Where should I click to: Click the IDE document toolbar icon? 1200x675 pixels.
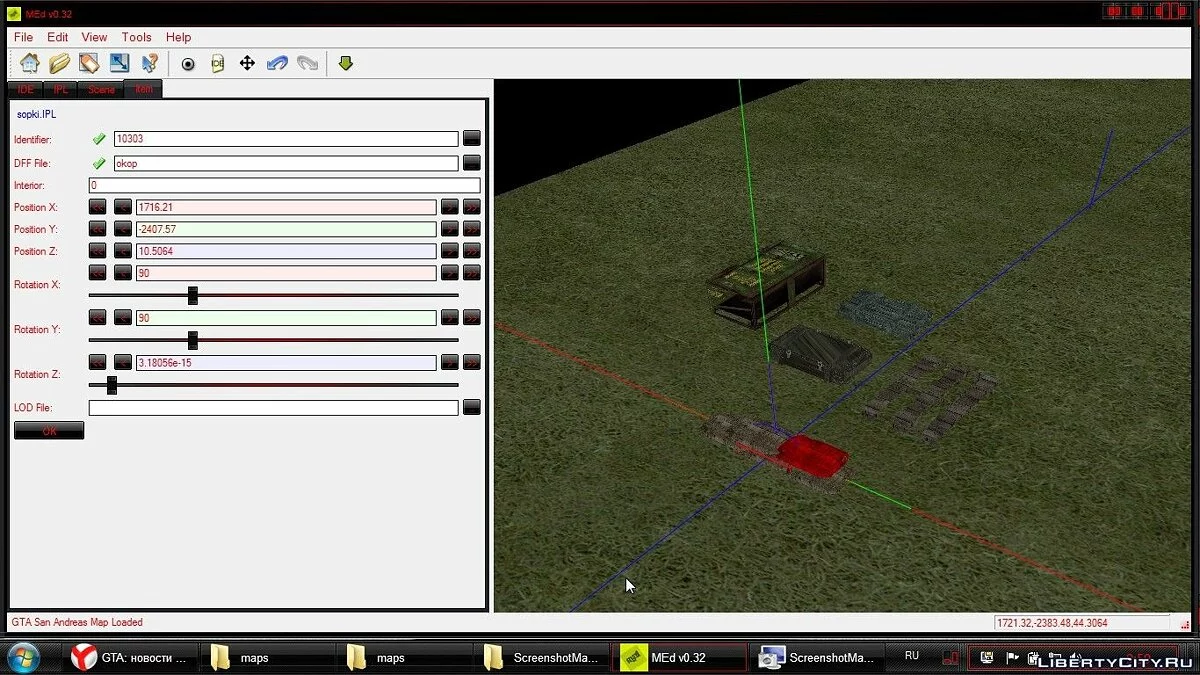pos(217,64)
